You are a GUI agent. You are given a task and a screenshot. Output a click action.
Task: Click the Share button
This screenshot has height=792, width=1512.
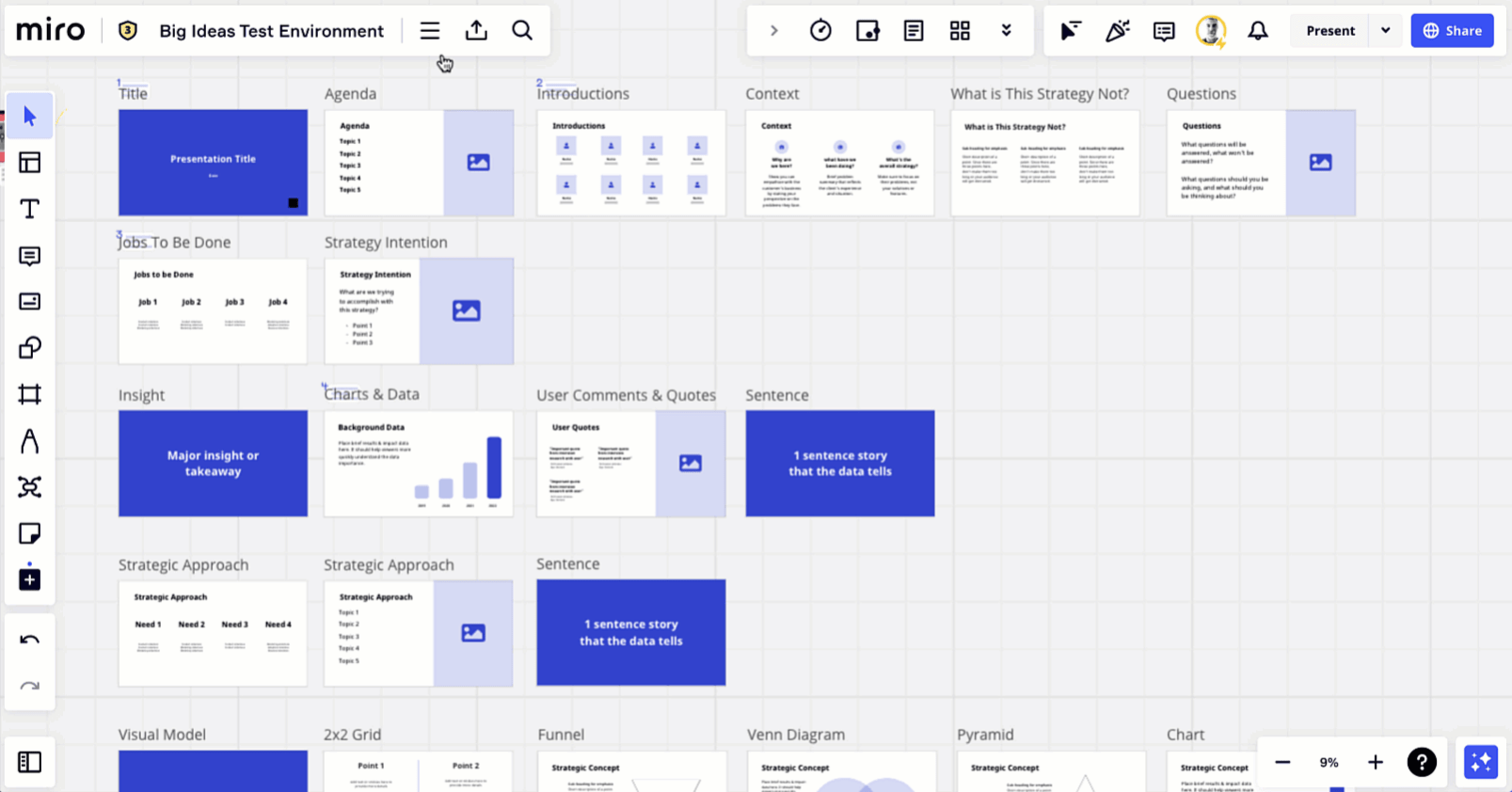point(1452,31)
